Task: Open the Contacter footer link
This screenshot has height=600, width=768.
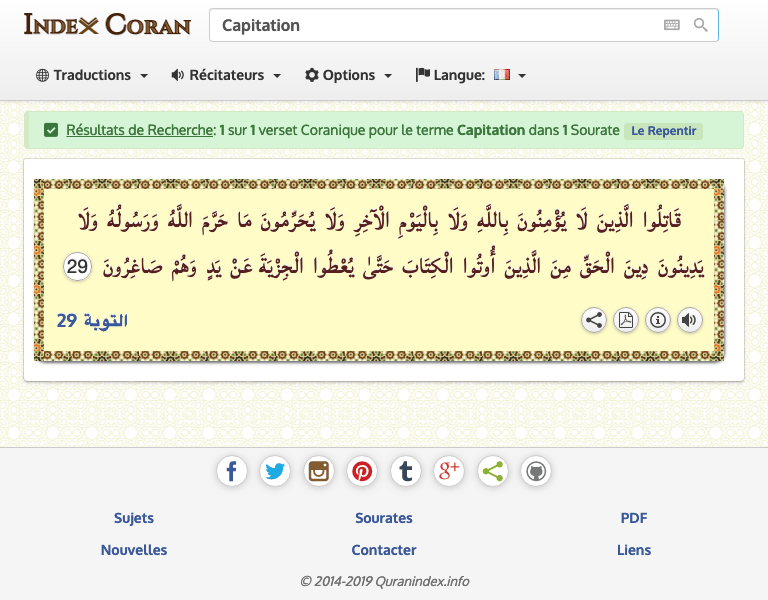Action: [x=384, y=550]
